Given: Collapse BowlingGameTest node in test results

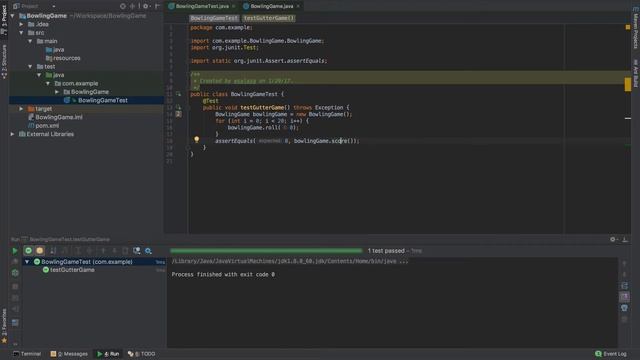Looking at the screenshot, I should pyautogui.click(x=27, y=262).
